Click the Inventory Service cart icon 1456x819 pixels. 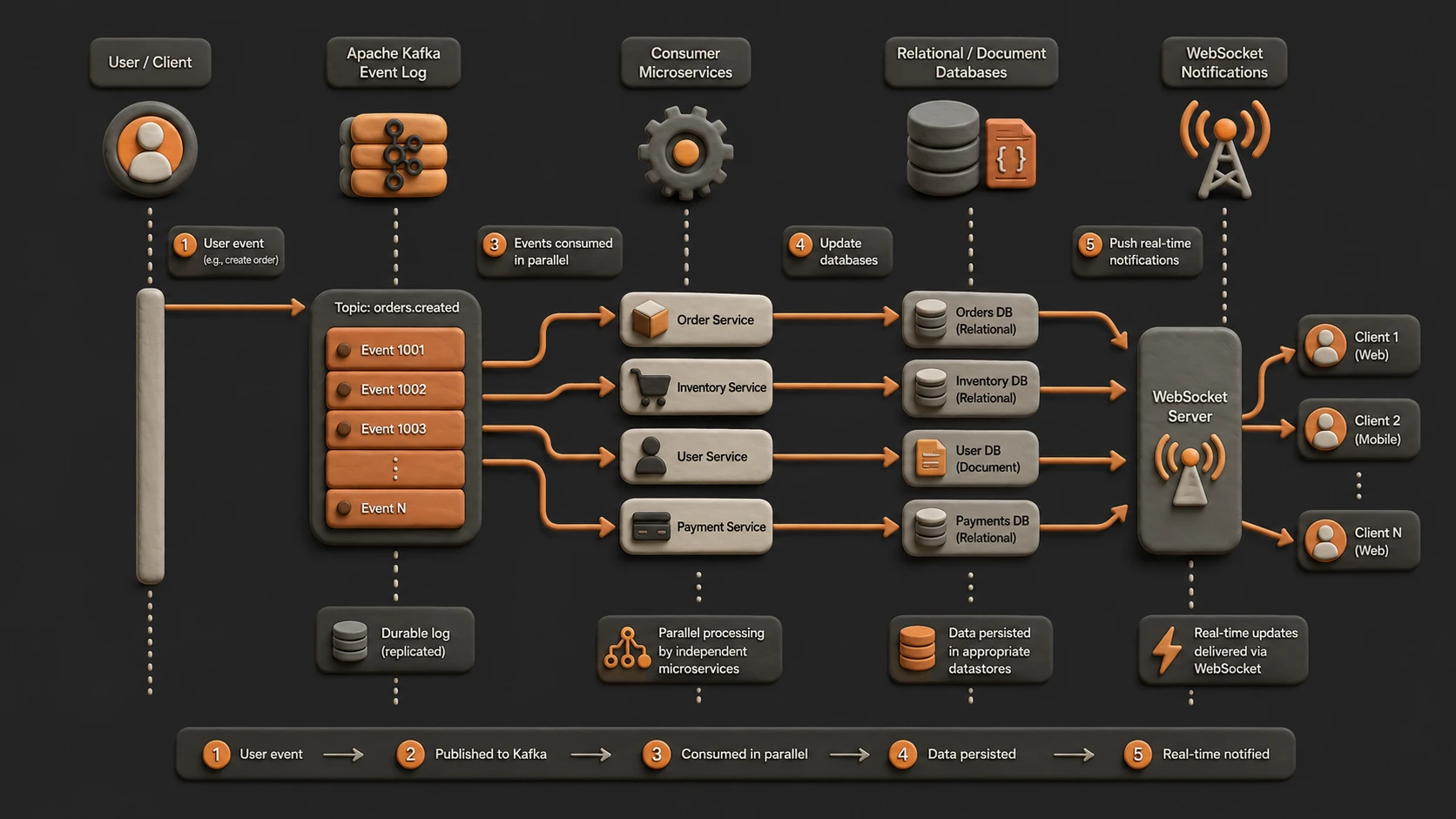pyautogui.click(x=650, y=388)
